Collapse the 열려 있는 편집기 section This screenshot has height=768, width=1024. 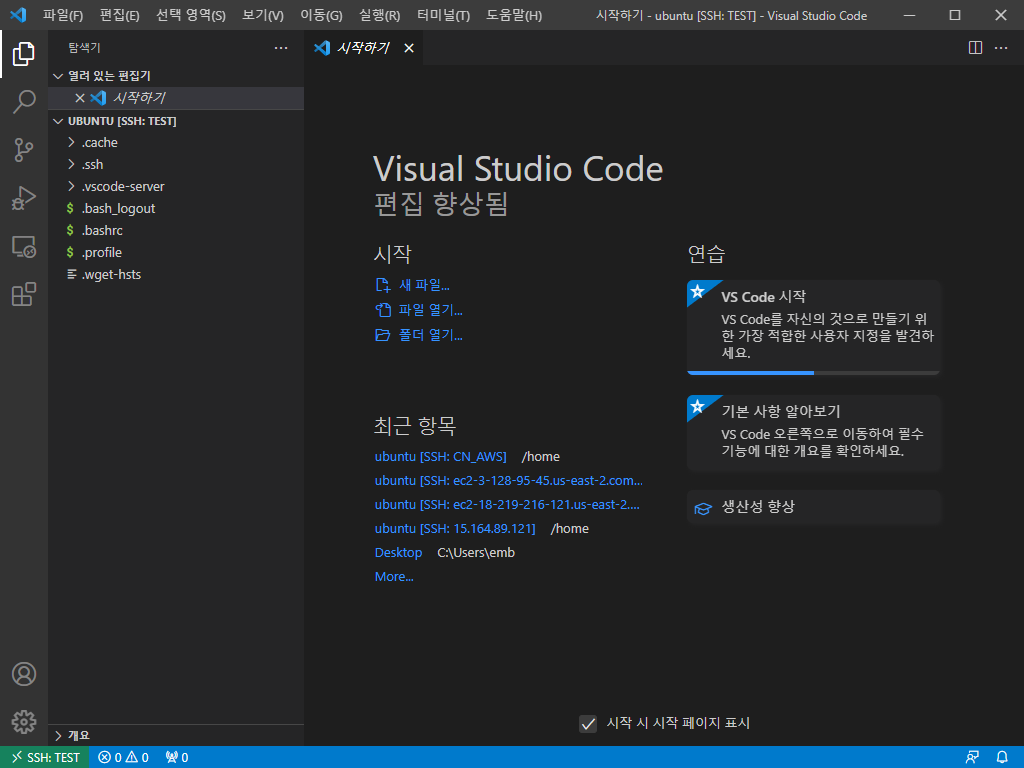point(58,76)
